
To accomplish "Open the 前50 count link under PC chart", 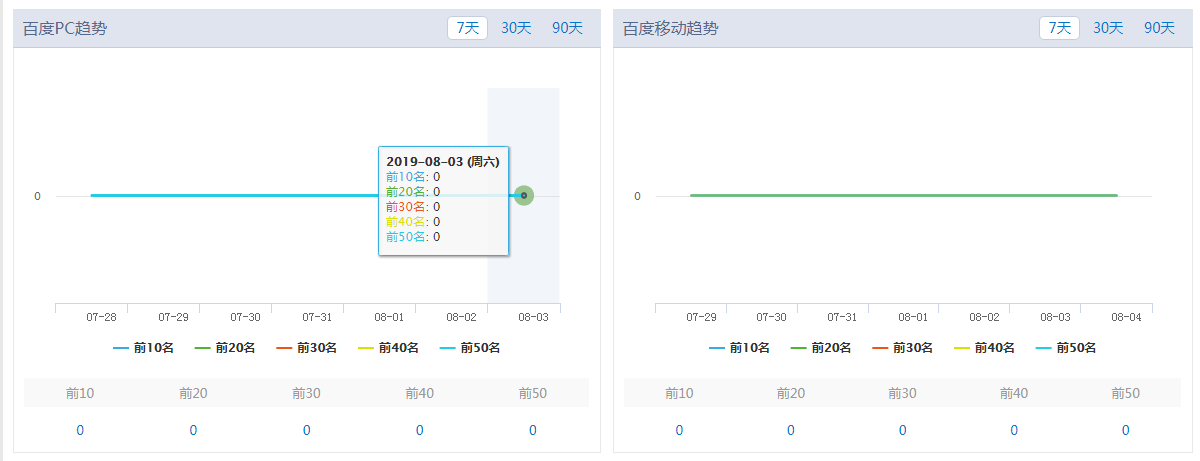I will click(533, 430).
